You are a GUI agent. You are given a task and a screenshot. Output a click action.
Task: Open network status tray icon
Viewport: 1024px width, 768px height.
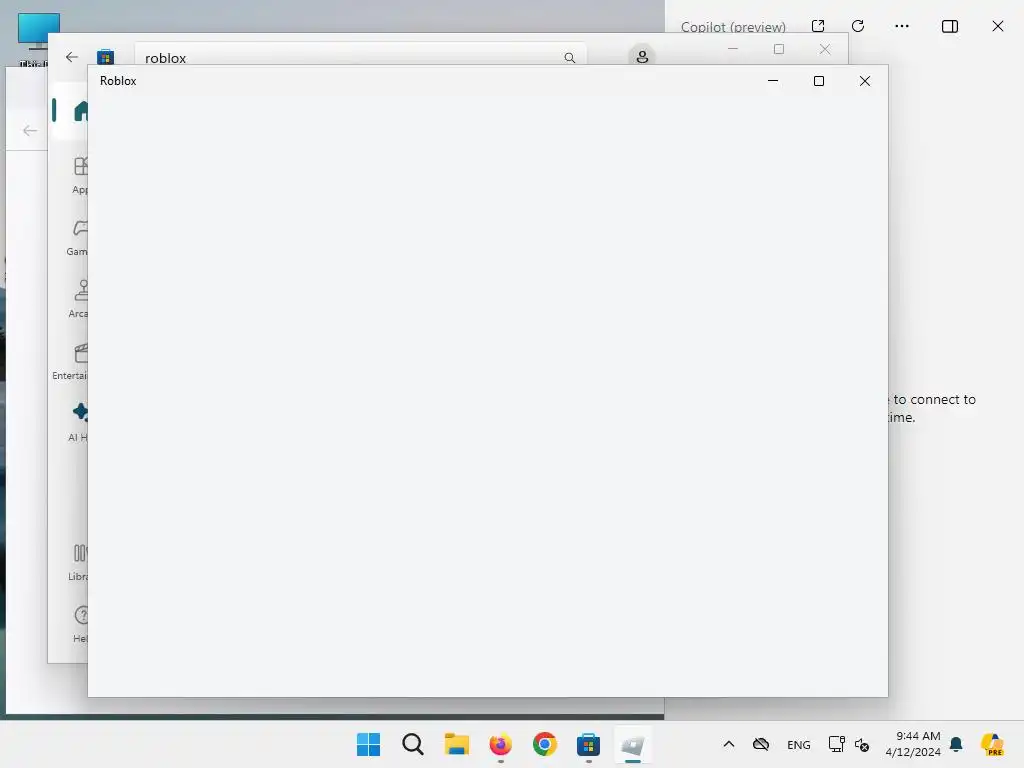click(x=836, y=744)
